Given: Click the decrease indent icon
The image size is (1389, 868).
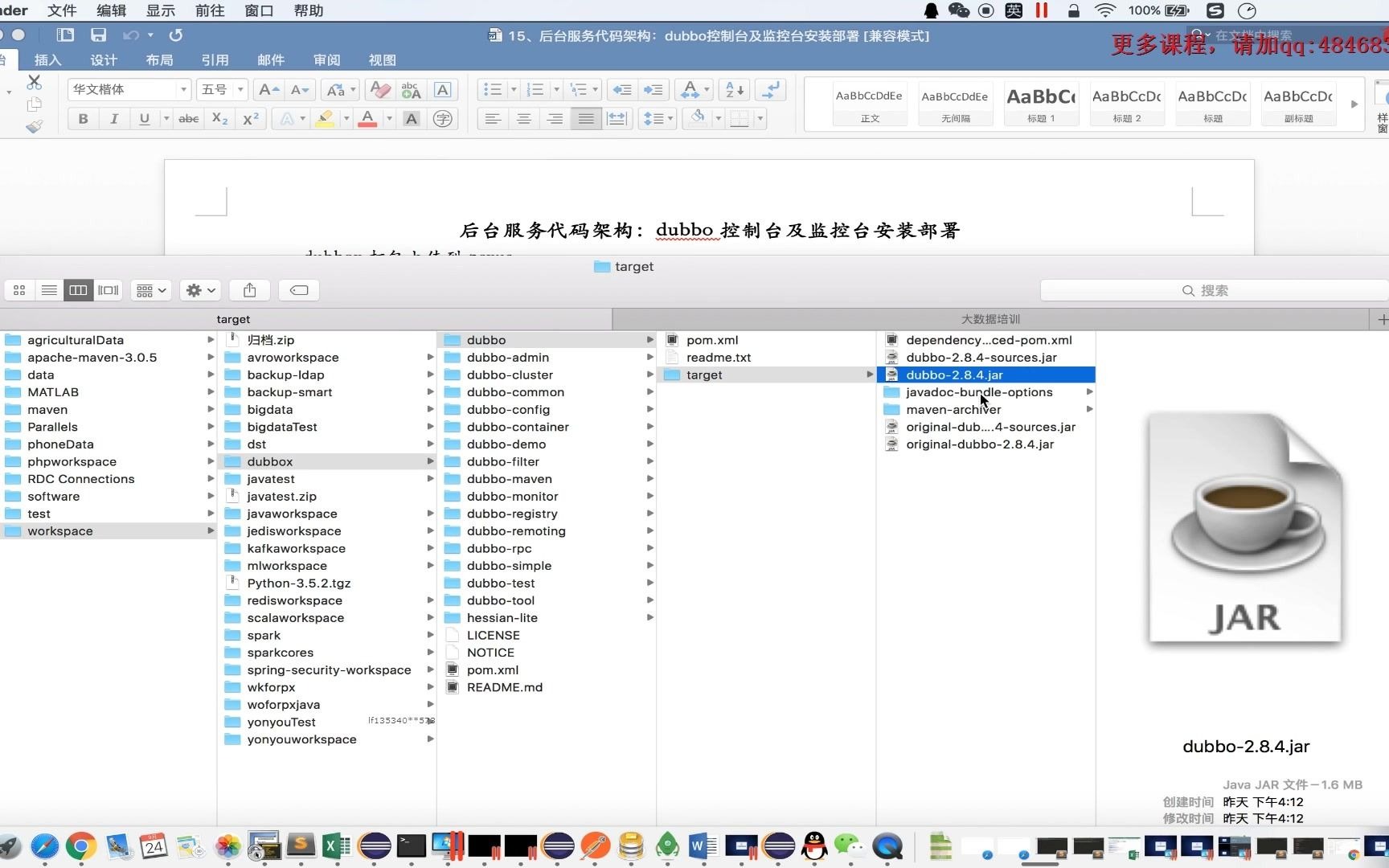Looking at the screenshot, I should 621,90.
